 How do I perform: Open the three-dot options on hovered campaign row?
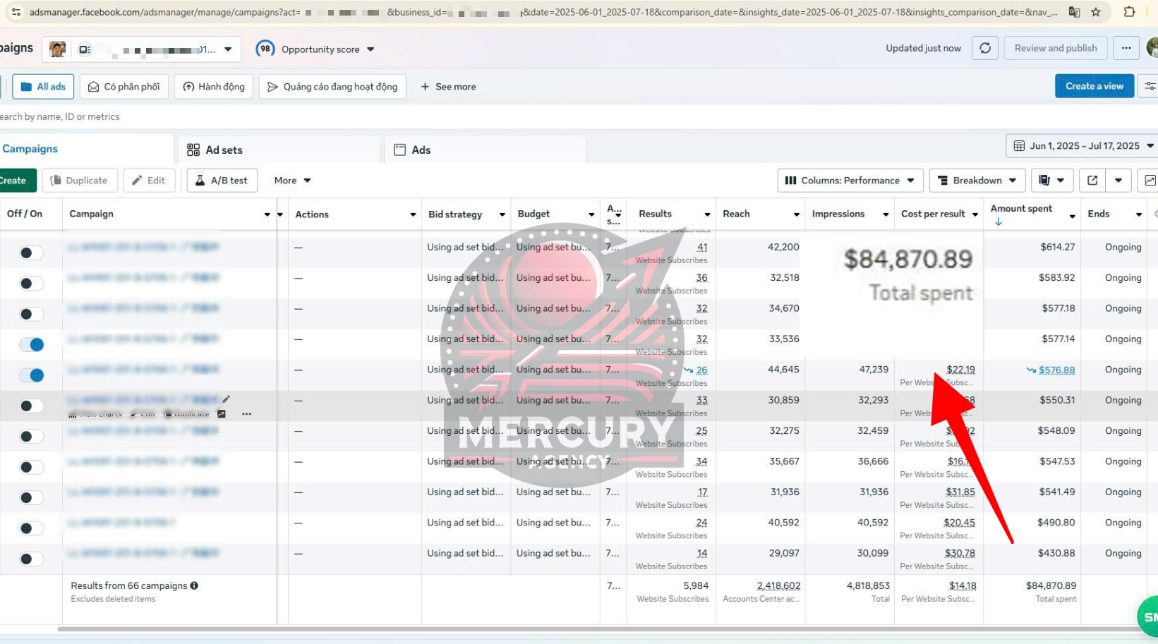click(x=247, y=414)
